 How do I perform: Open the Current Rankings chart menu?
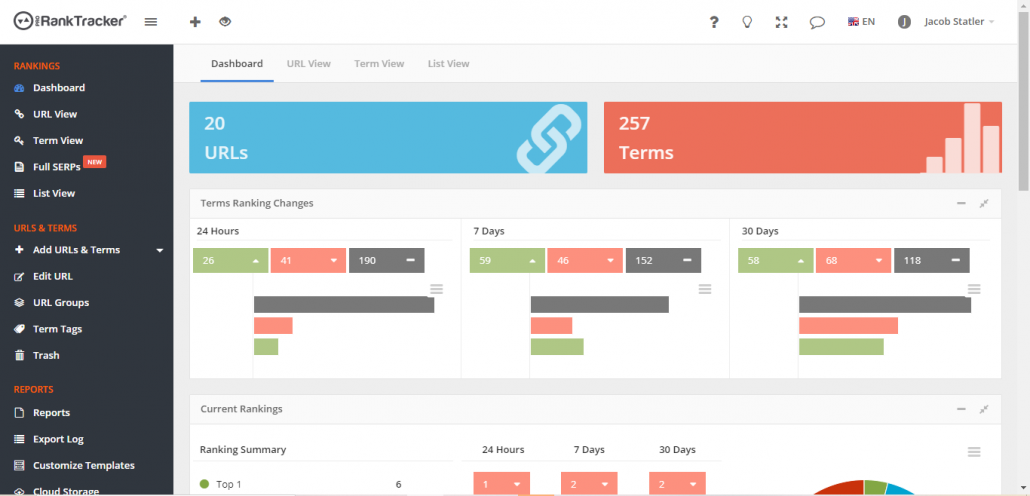coord(974,452)
